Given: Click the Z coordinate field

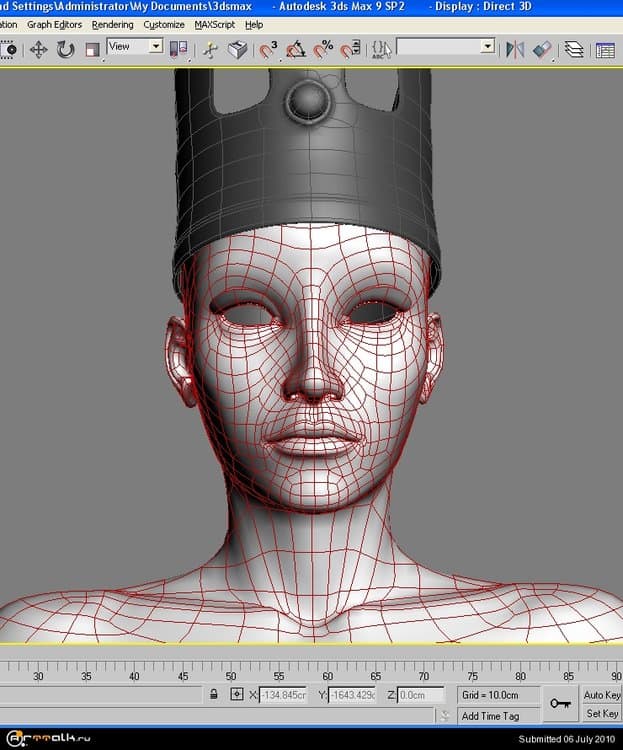Looking at the screenshot, I should pos(421,695).
